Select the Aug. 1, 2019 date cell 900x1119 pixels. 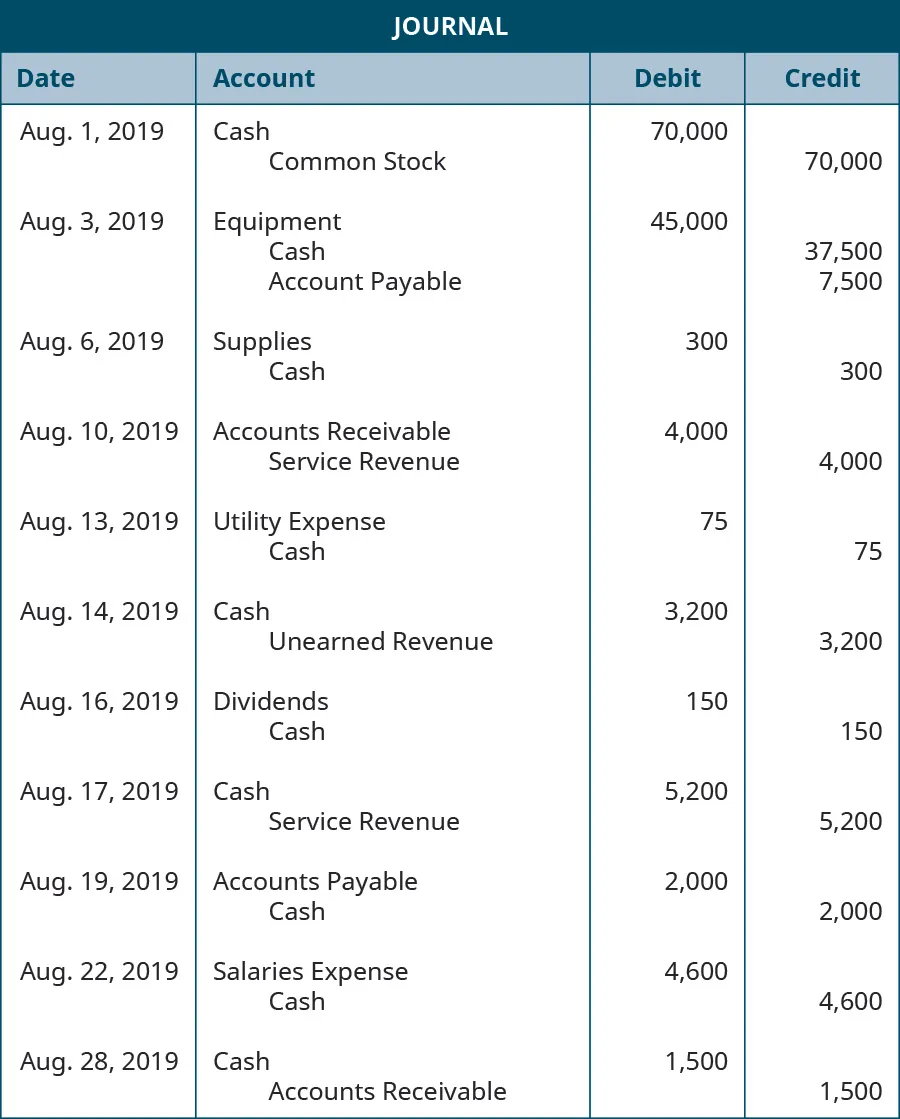coord(92,132)
